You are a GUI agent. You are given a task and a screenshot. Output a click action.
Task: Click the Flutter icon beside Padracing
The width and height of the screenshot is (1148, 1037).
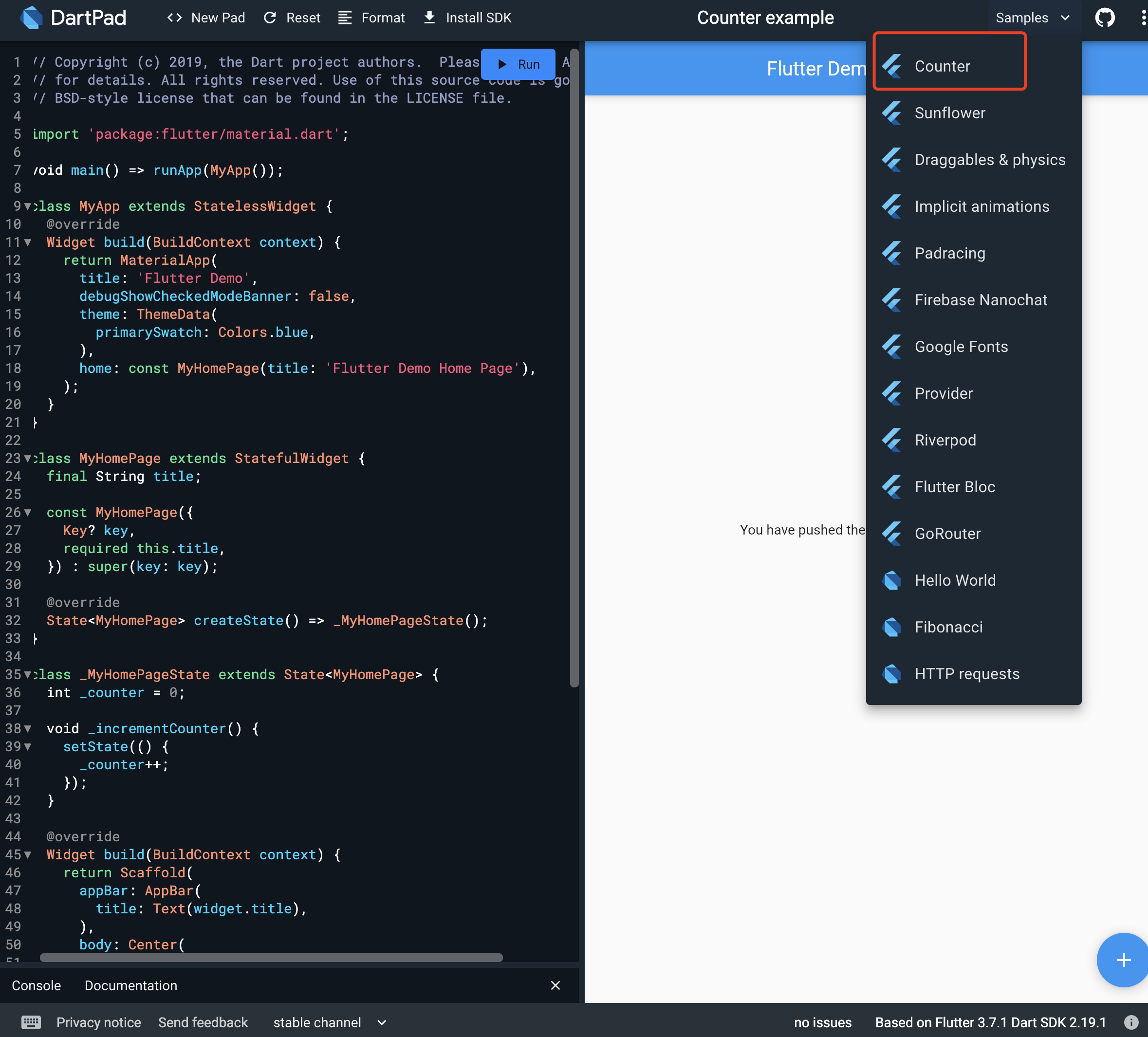point(892,253)
